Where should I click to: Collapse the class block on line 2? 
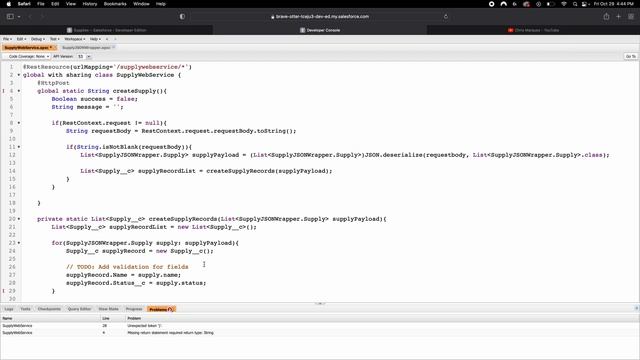19,75
